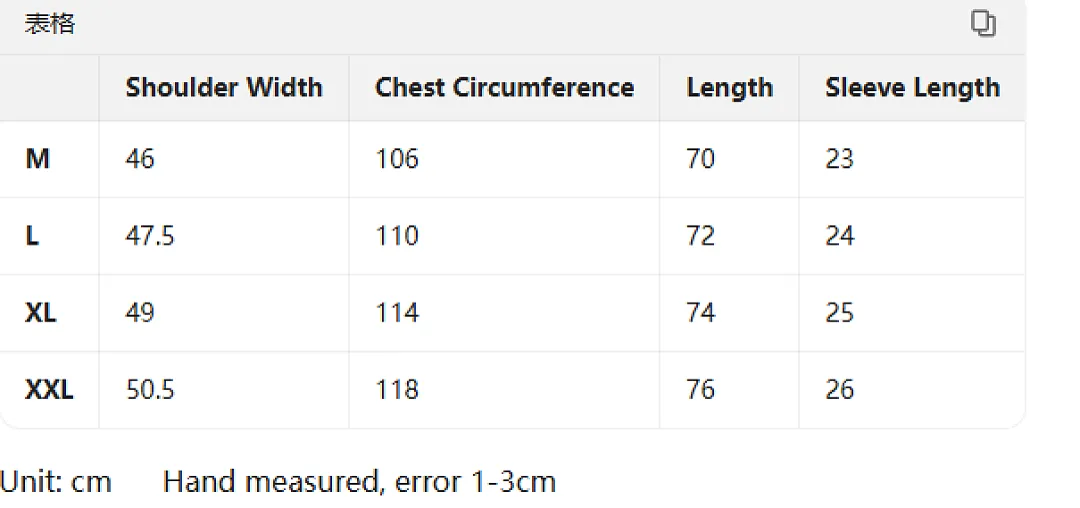Click the XXL size row label
Screen dimensions: 1080x508
(49, 390)
